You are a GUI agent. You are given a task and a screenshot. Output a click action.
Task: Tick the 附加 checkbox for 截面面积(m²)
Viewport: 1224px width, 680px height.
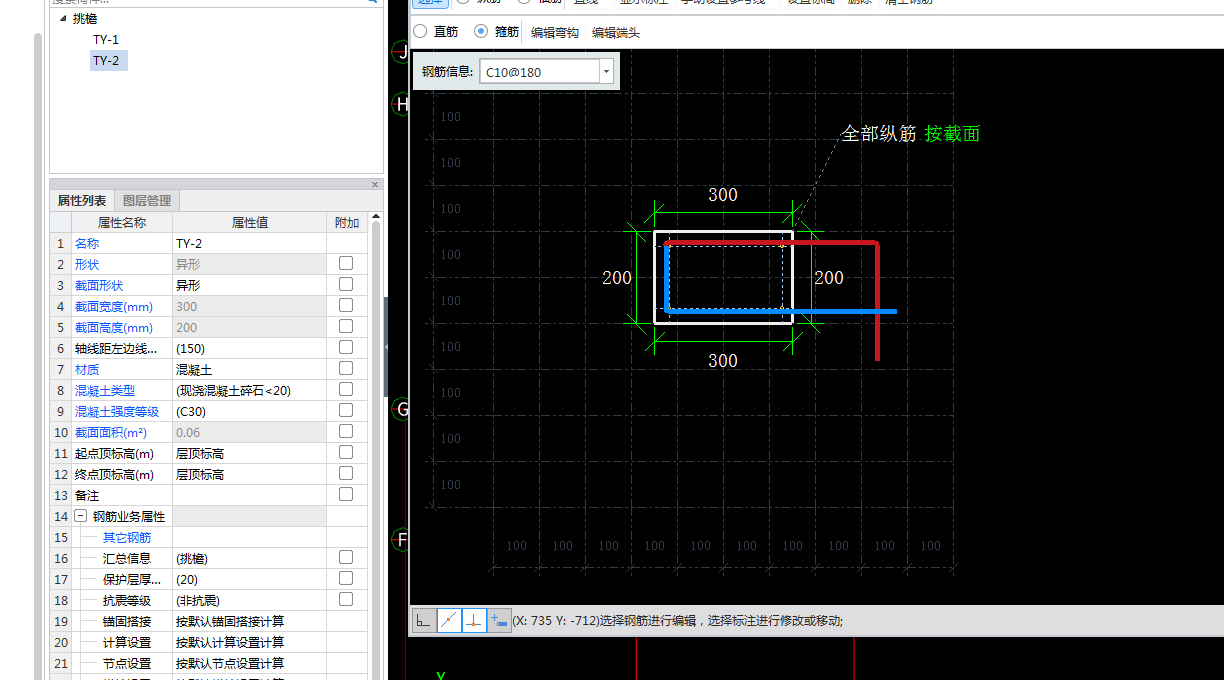click(x=346, y=431)
